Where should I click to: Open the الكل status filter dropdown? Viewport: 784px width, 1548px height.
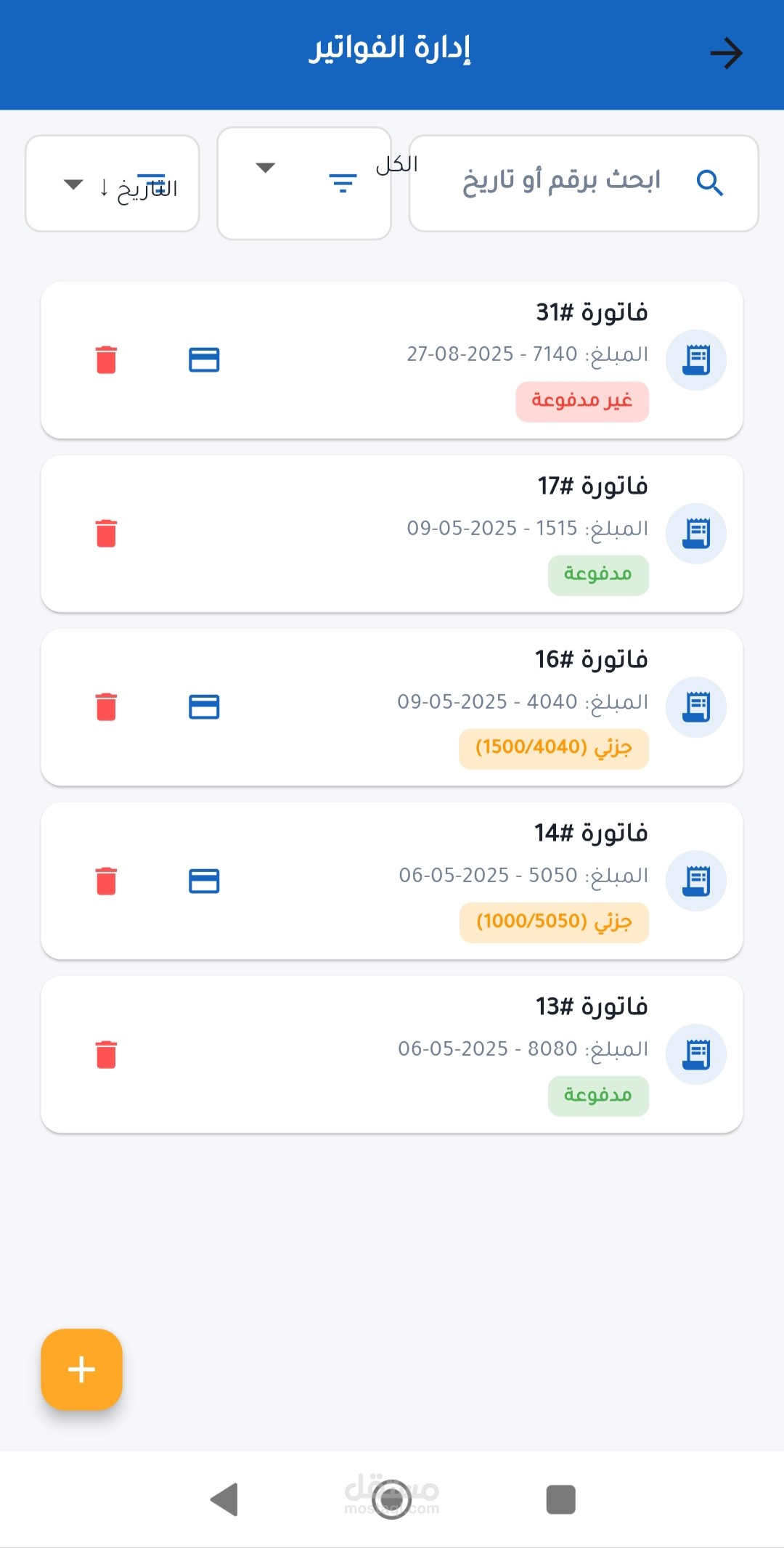coord(266,168)
